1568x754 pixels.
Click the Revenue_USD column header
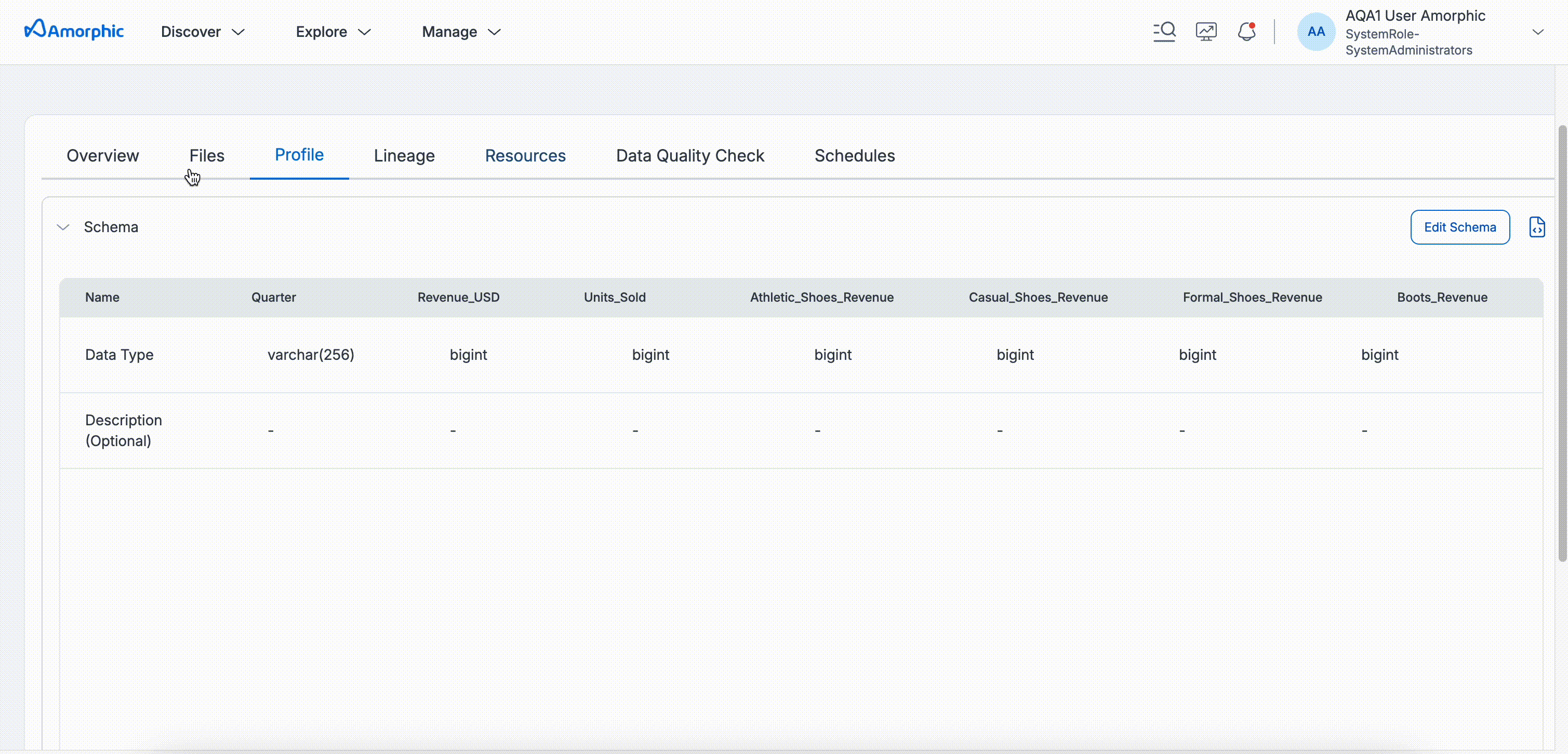[x=458, y=298]
